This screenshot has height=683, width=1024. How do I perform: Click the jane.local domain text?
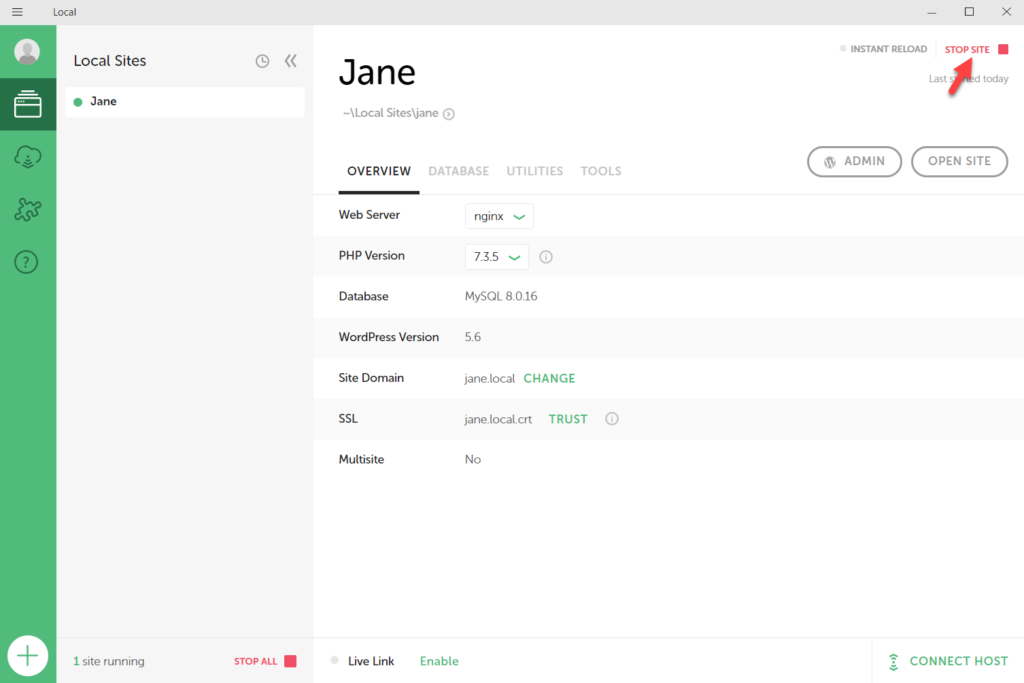490,379
